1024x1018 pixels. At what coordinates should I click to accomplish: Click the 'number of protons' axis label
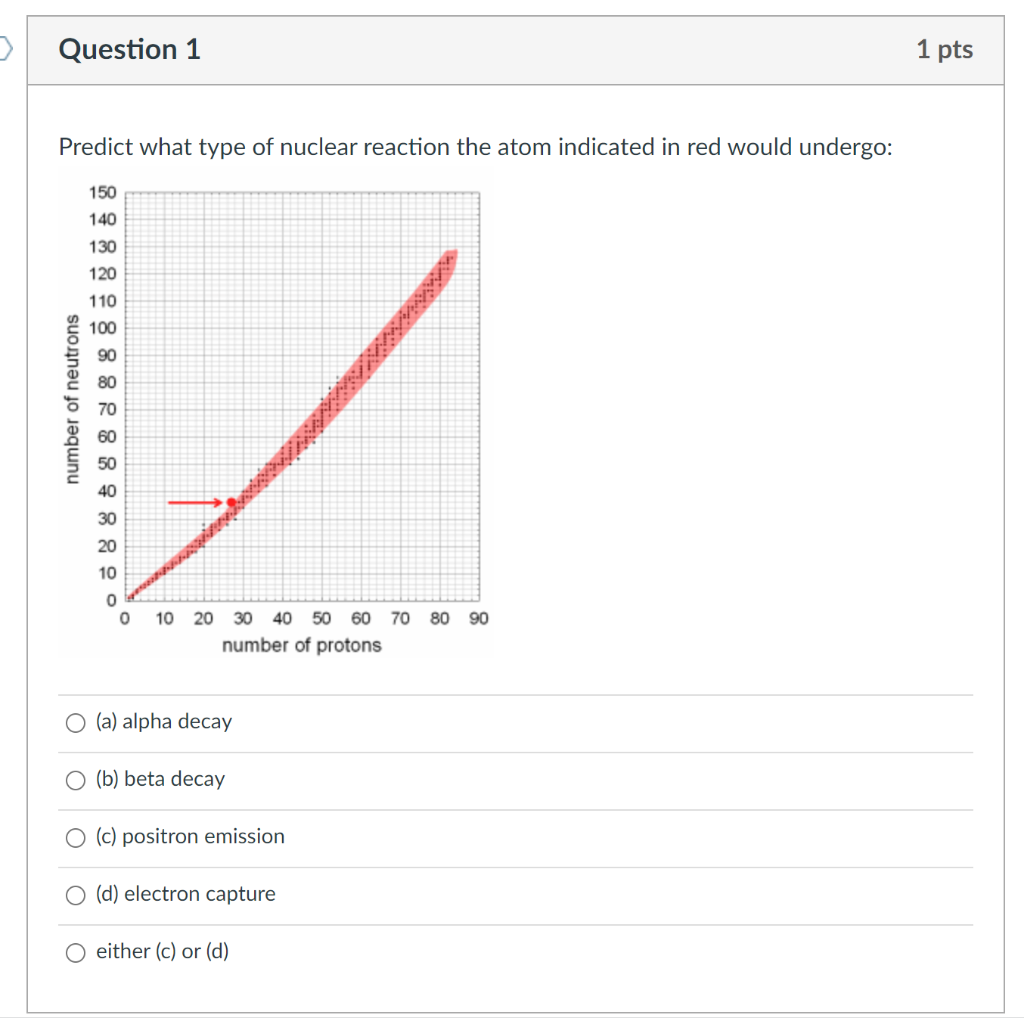(301, 645)
